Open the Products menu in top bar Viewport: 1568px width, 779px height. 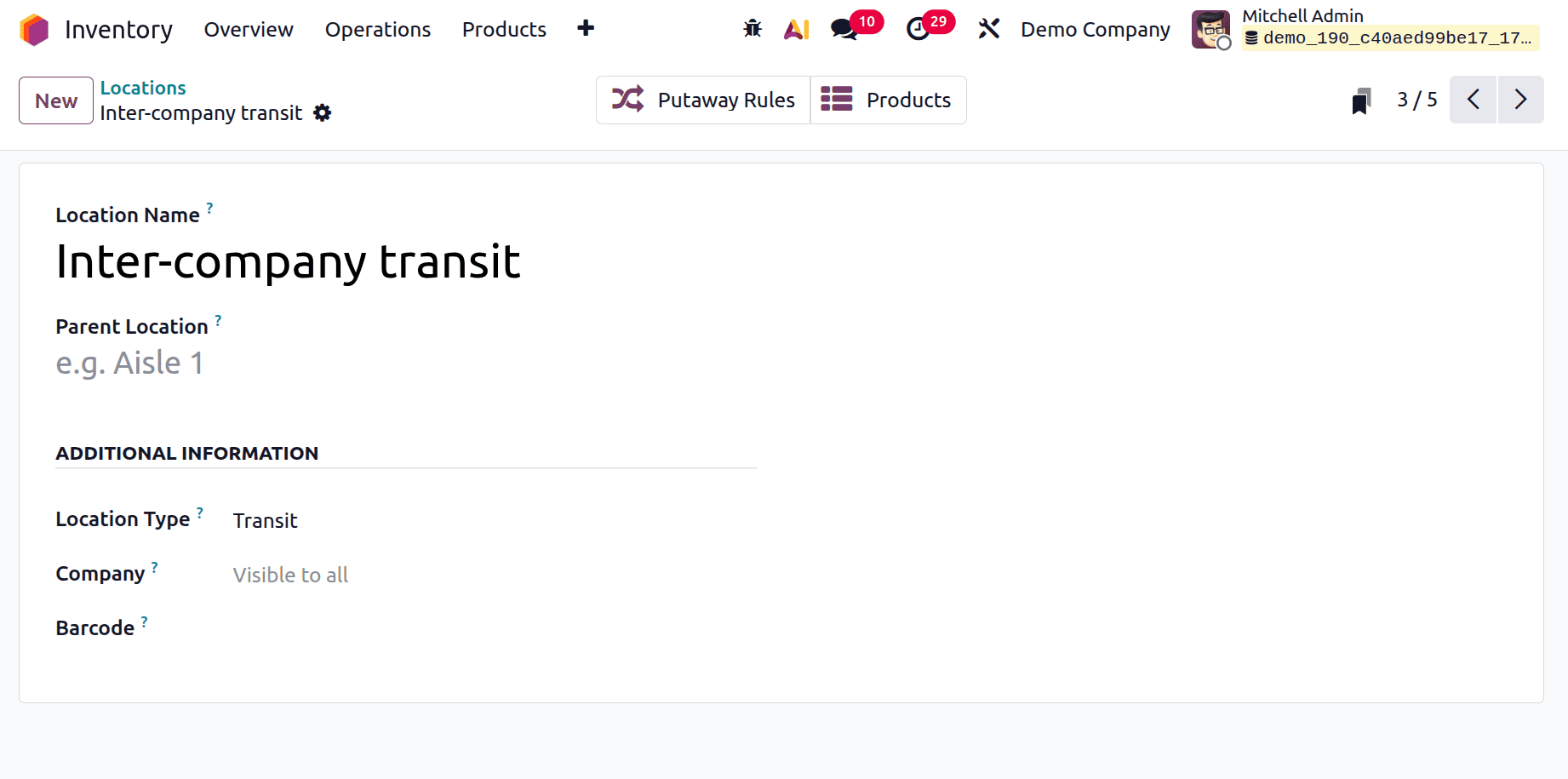[x=503, y=29]
